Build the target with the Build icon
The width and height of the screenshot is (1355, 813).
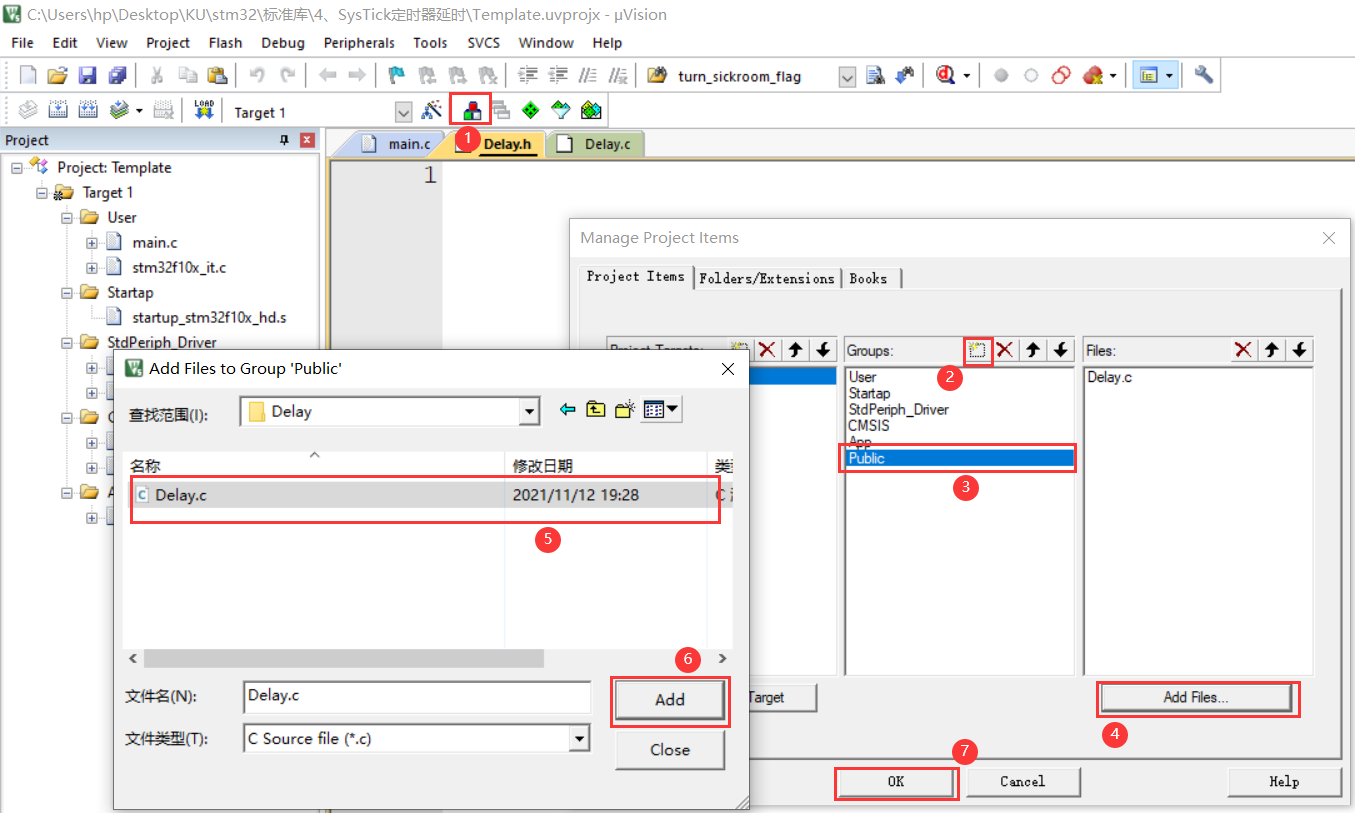(58, 111)
